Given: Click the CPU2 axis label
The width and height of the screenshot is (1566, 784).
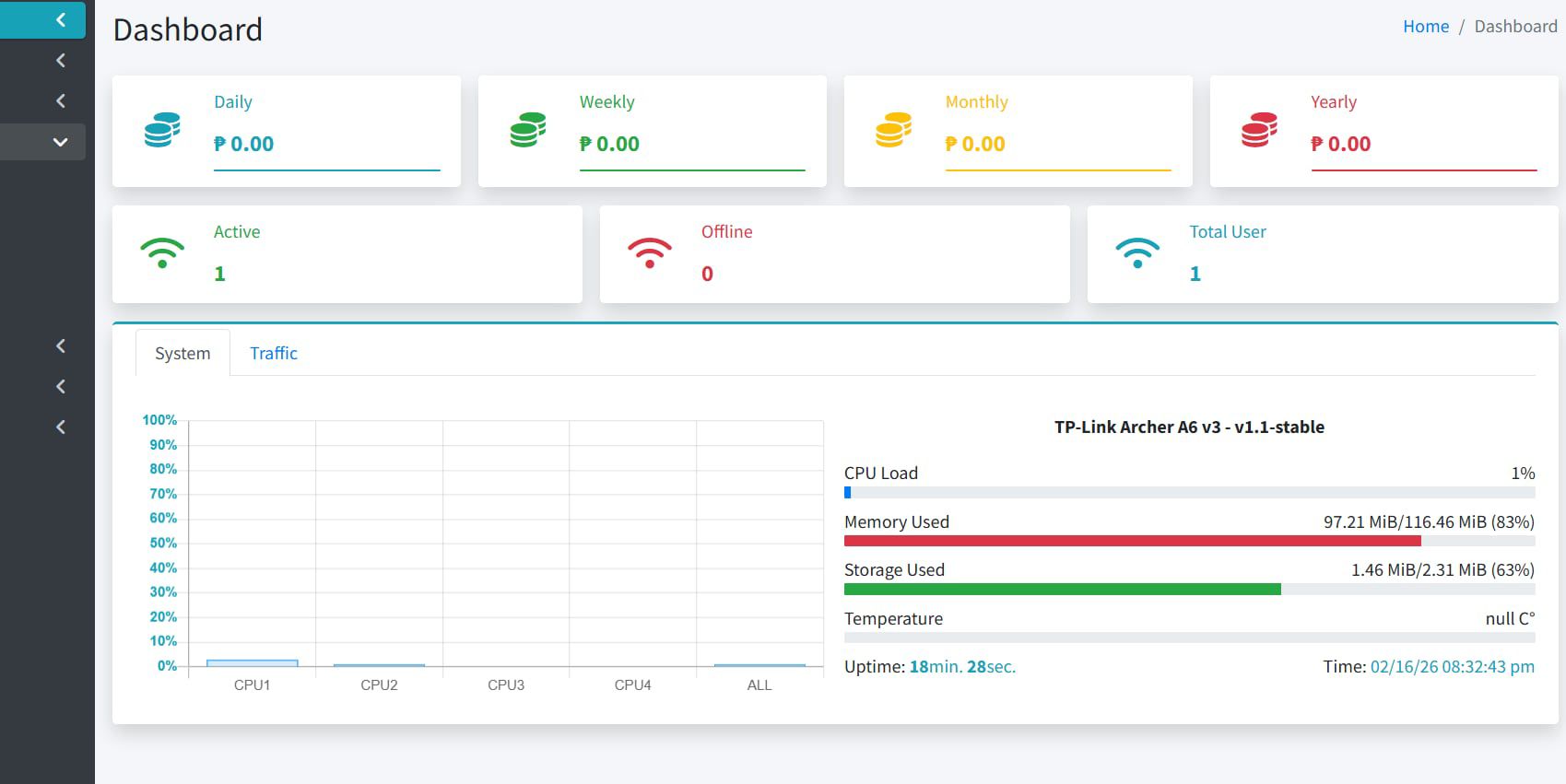Looking at the screenshot, I should [379, 685].
